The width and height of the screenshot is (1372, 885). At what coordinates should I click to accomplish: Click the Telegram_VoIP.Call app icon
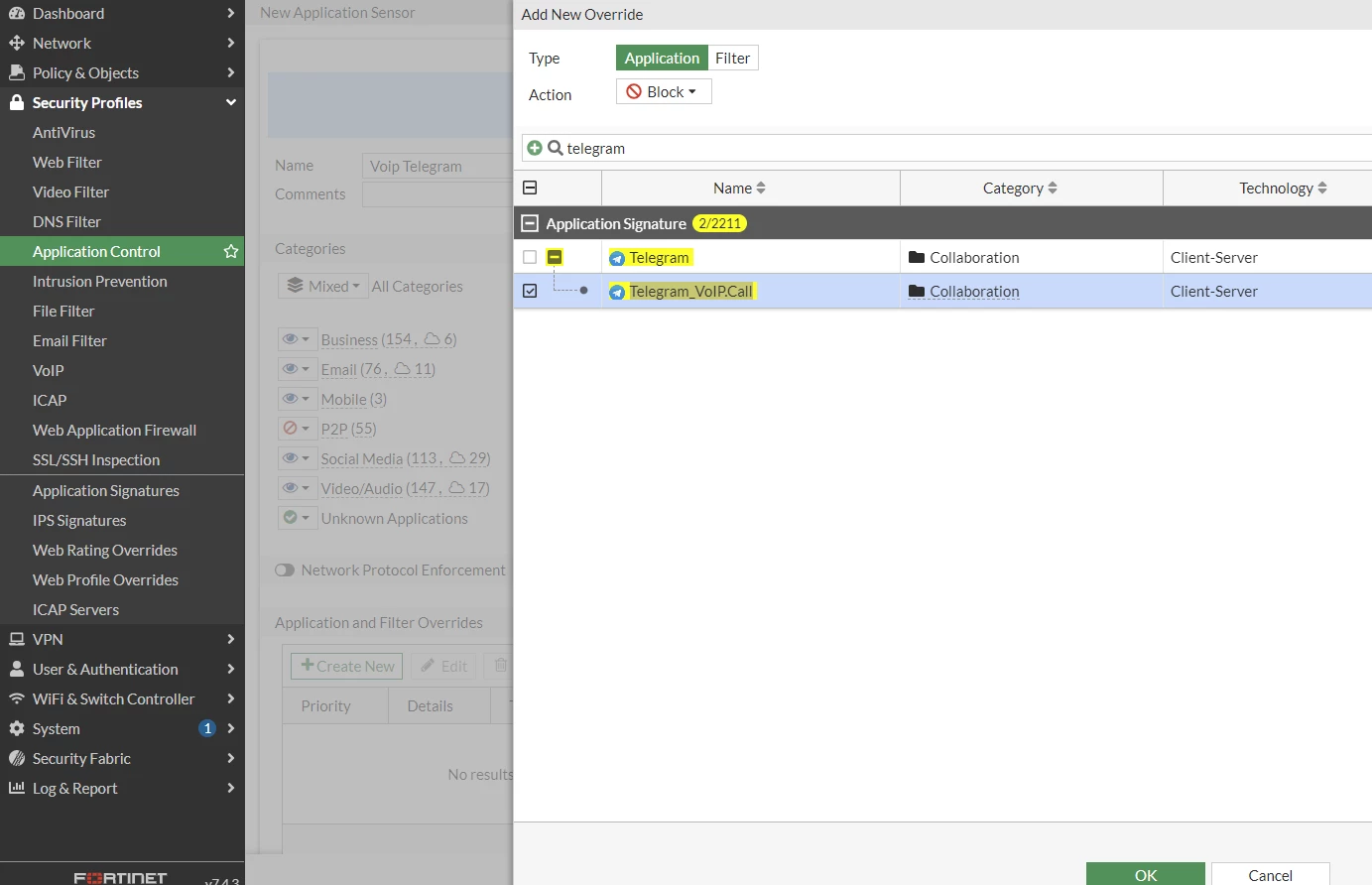pyautogui.click(x=617, y=292)
